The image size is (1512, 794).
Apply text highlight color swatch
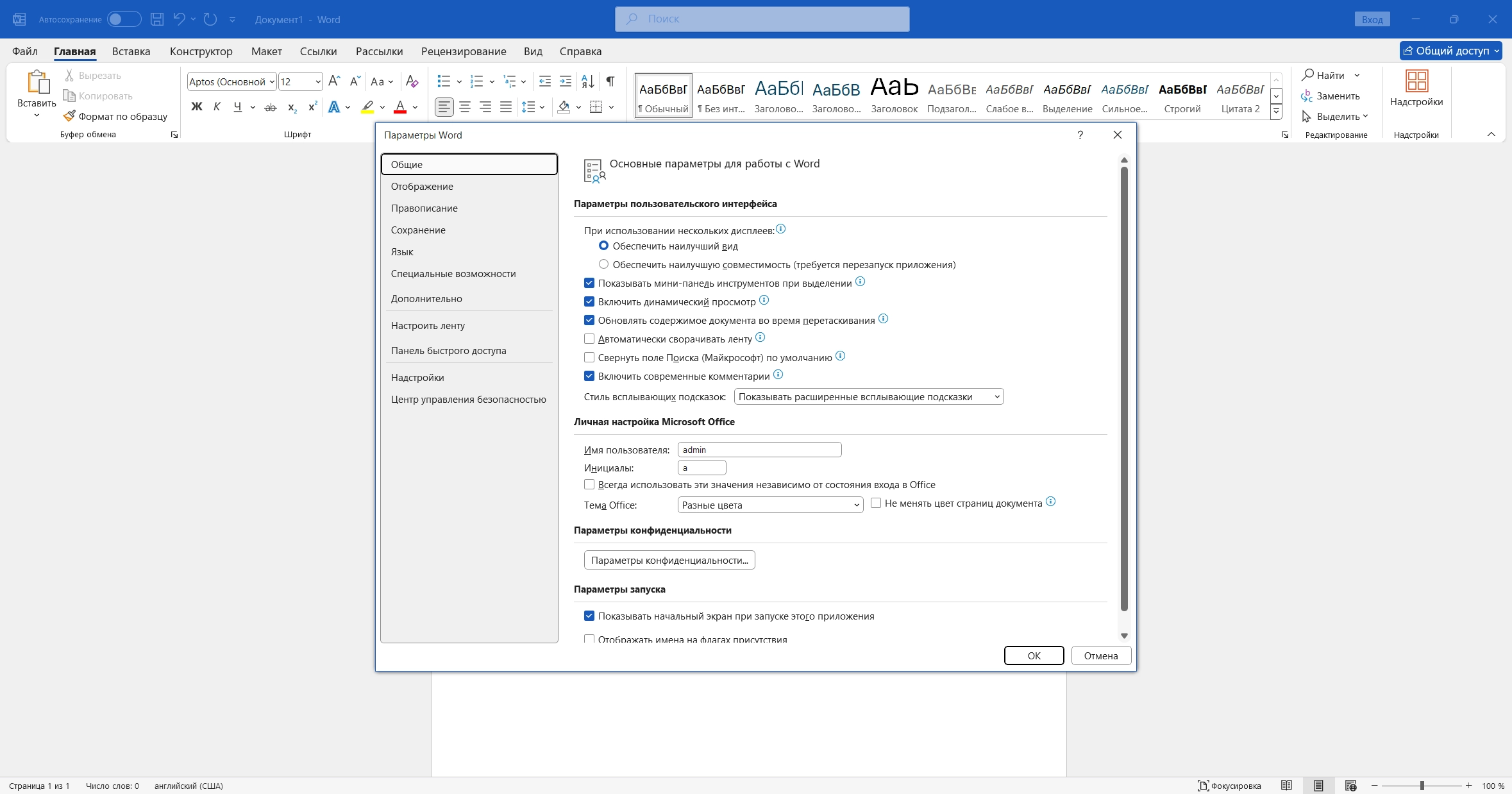tap(367, 107)
